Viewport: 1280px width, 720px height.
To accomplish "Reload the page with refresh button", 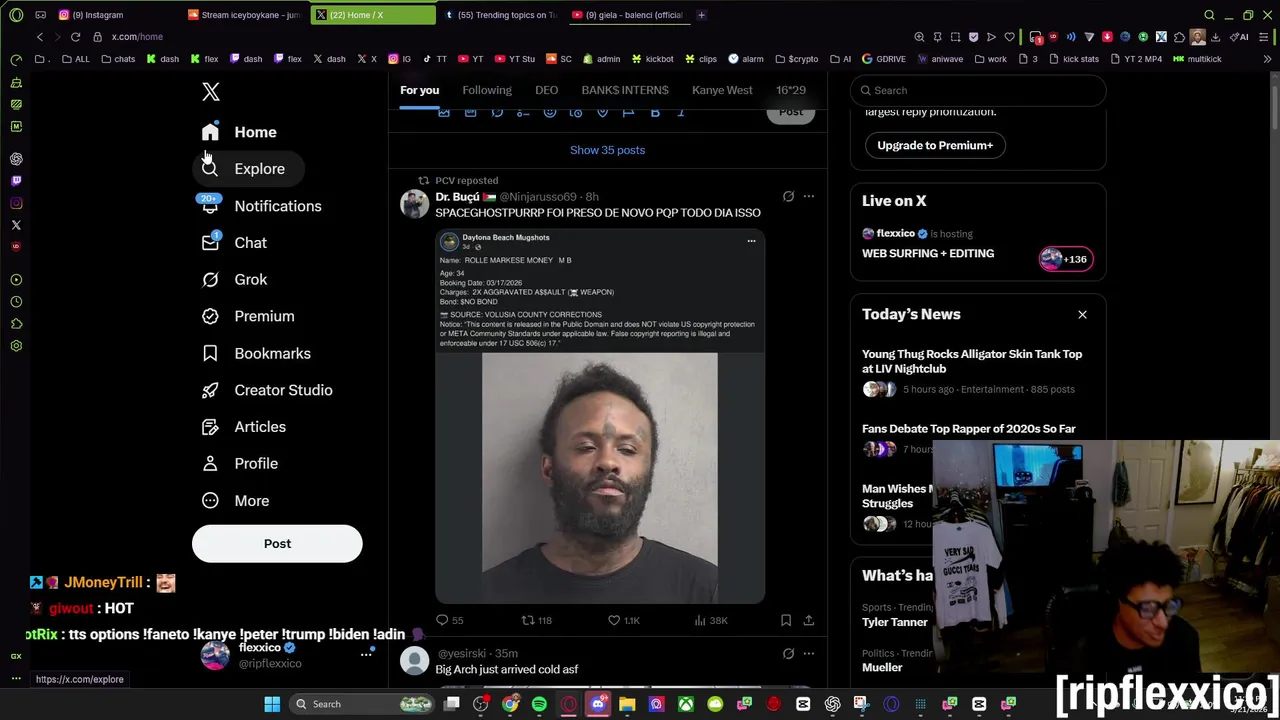I will click(75, 37).
